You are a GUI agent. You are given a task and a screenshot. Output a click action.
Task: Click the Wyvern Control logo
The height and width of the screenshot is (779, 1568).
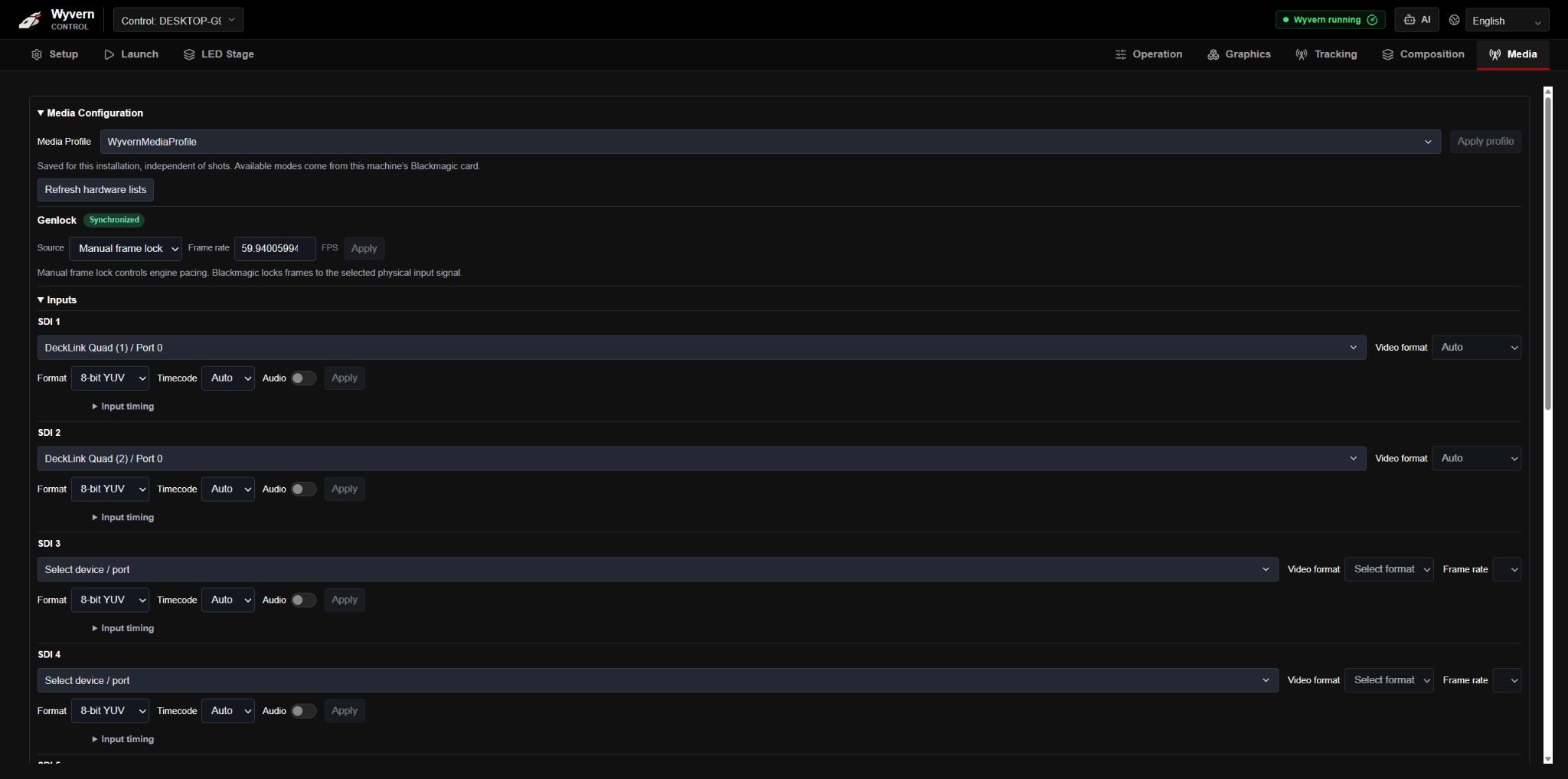click(x=56, y=20)
